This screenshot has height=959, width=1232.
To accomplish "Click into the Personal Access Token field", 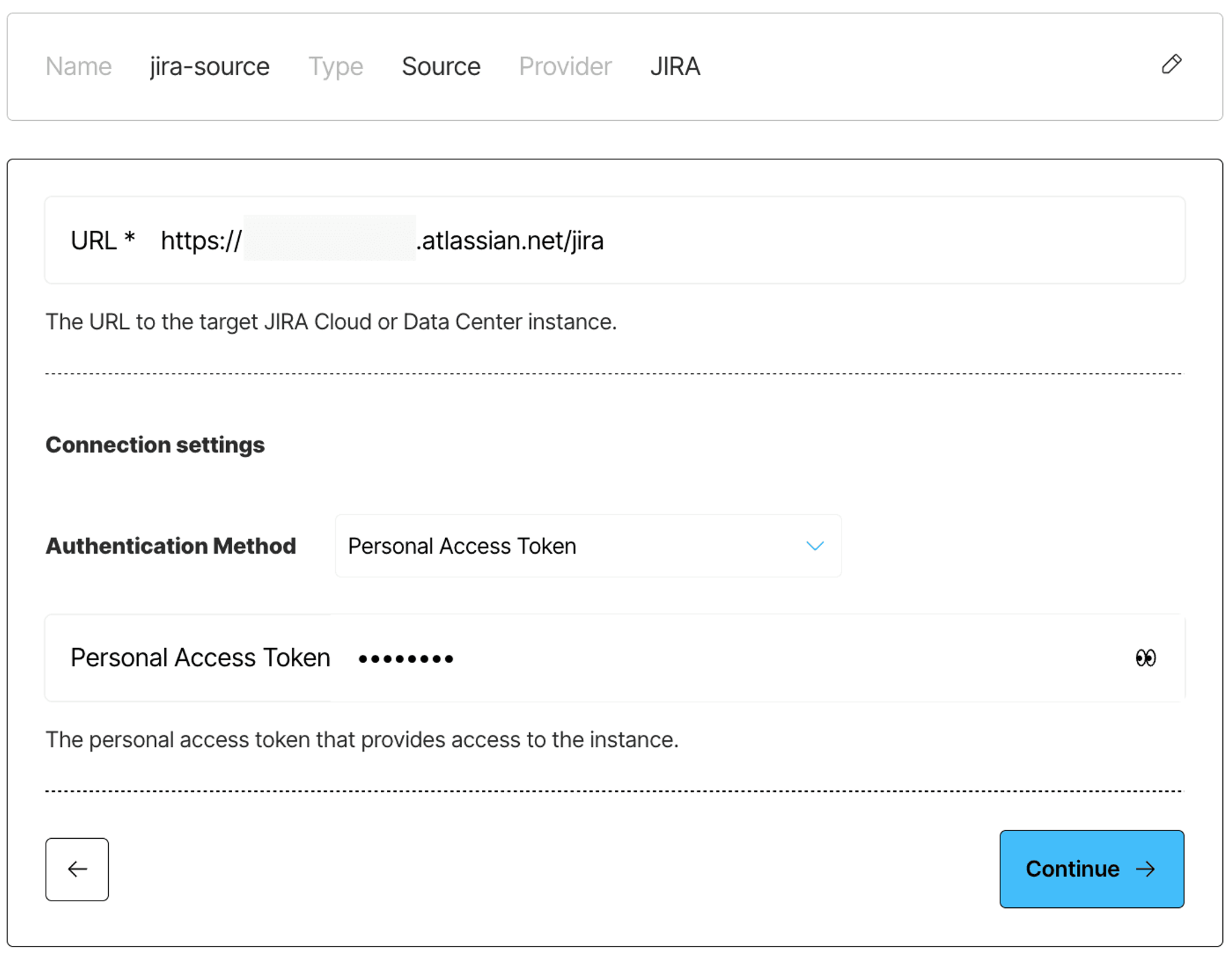I will 614,658.
